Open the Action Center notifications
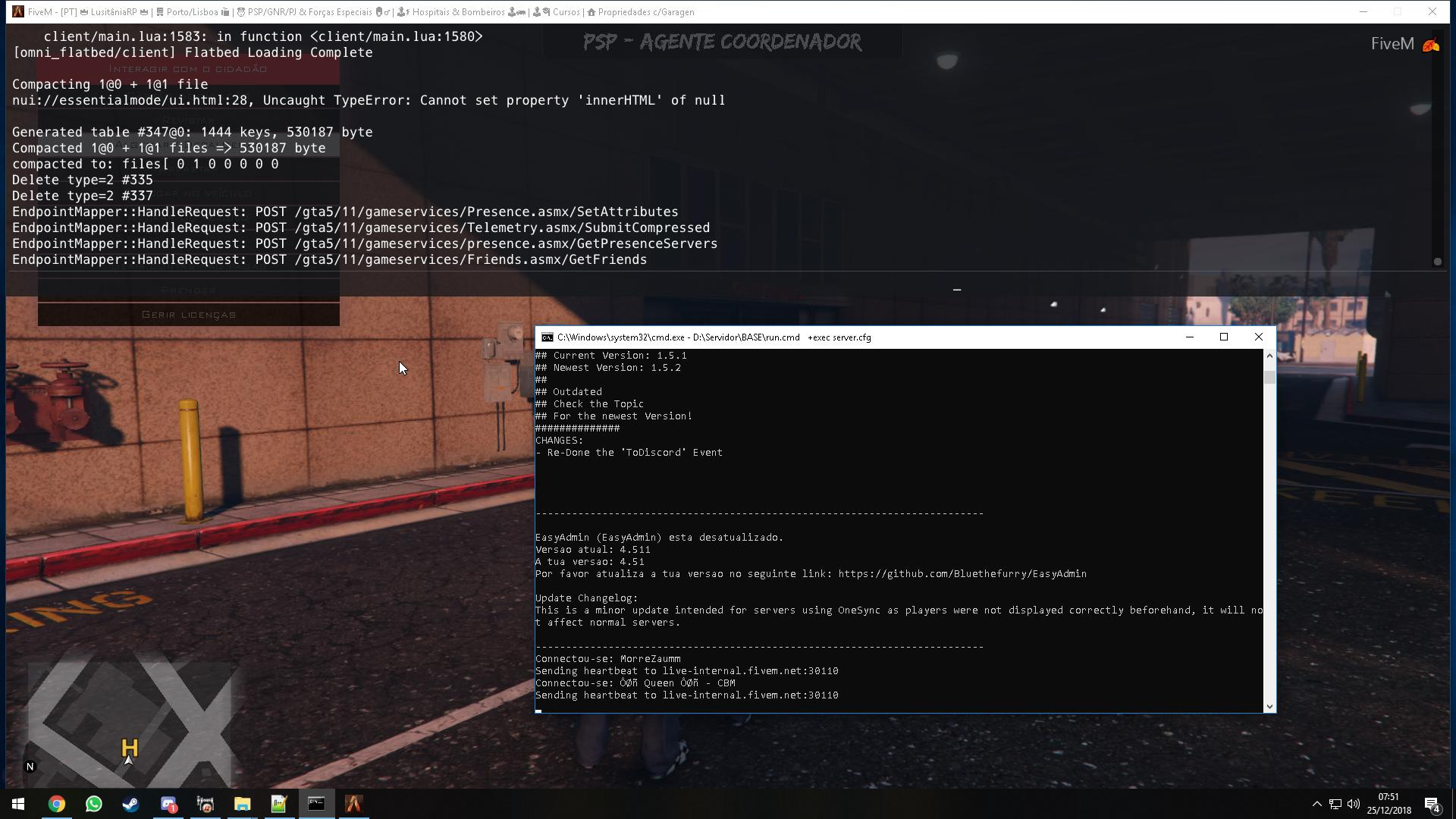 pos(1432,804)
